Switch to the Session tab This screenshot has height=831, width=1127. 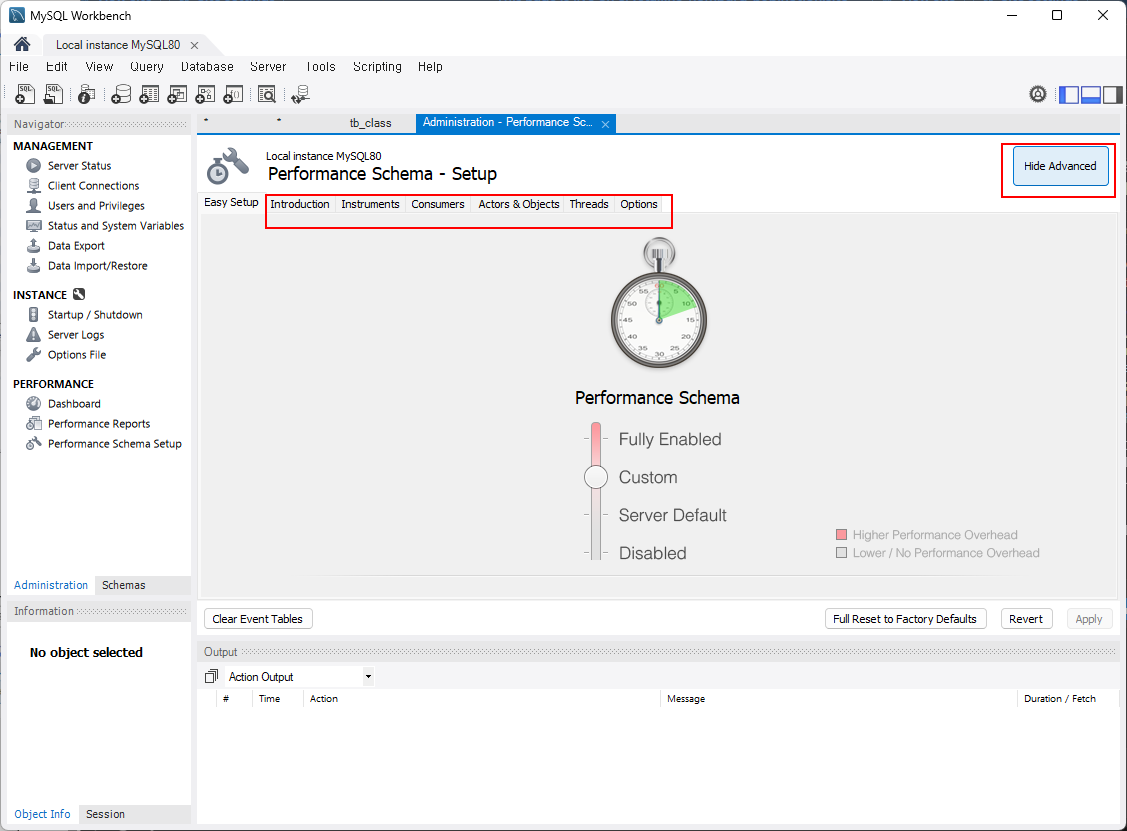(106, 814)
